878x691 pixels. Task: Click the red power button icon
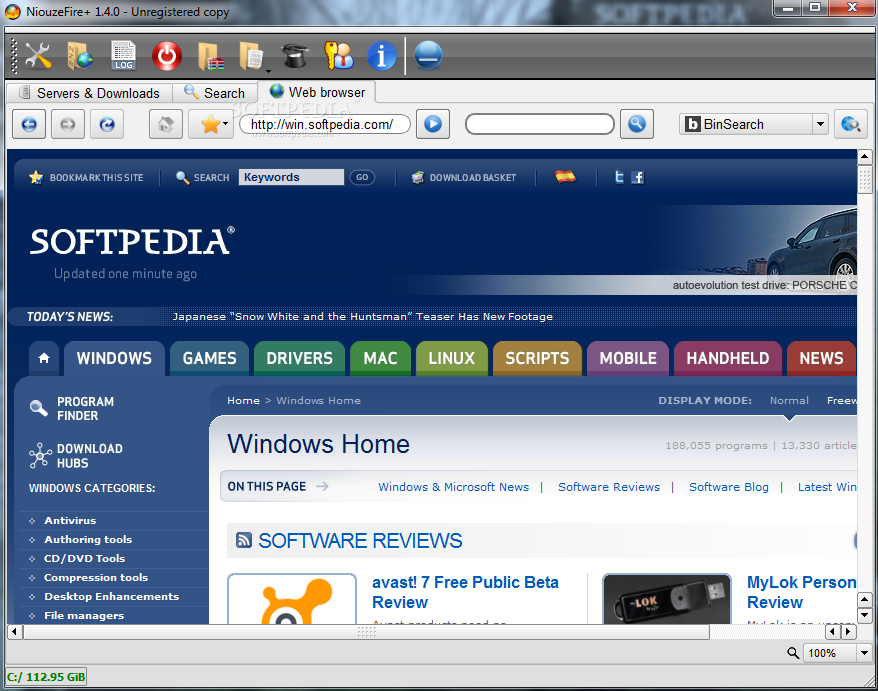[167, 55]
